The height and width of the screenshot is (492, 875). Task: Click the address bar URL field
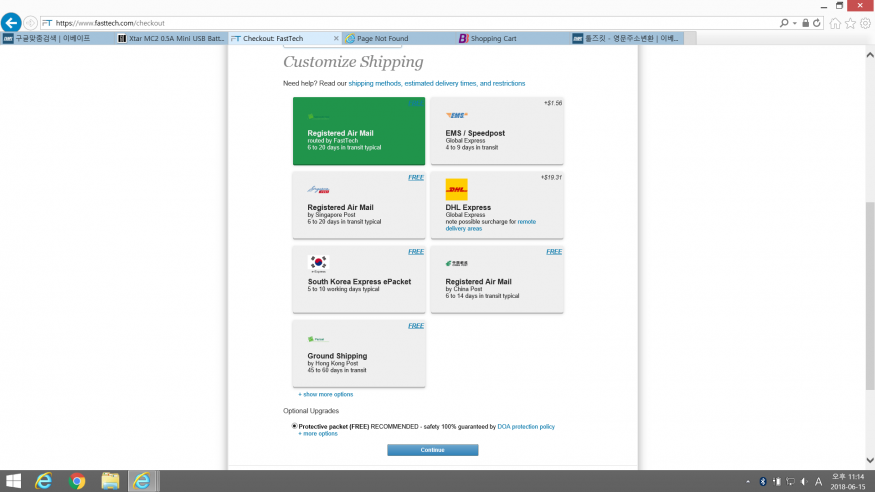coord(400,22)
